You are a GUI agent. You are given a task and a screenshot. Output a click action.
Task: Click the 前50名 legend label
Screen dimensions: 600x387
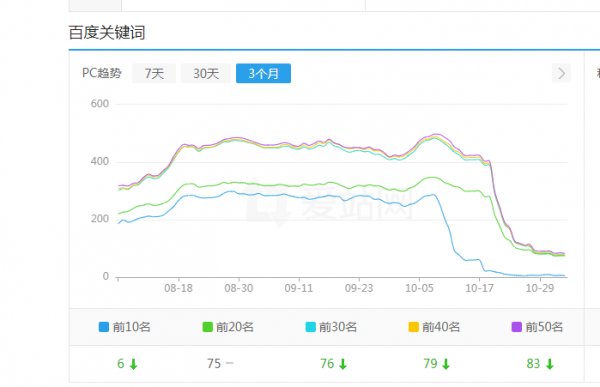544,327
